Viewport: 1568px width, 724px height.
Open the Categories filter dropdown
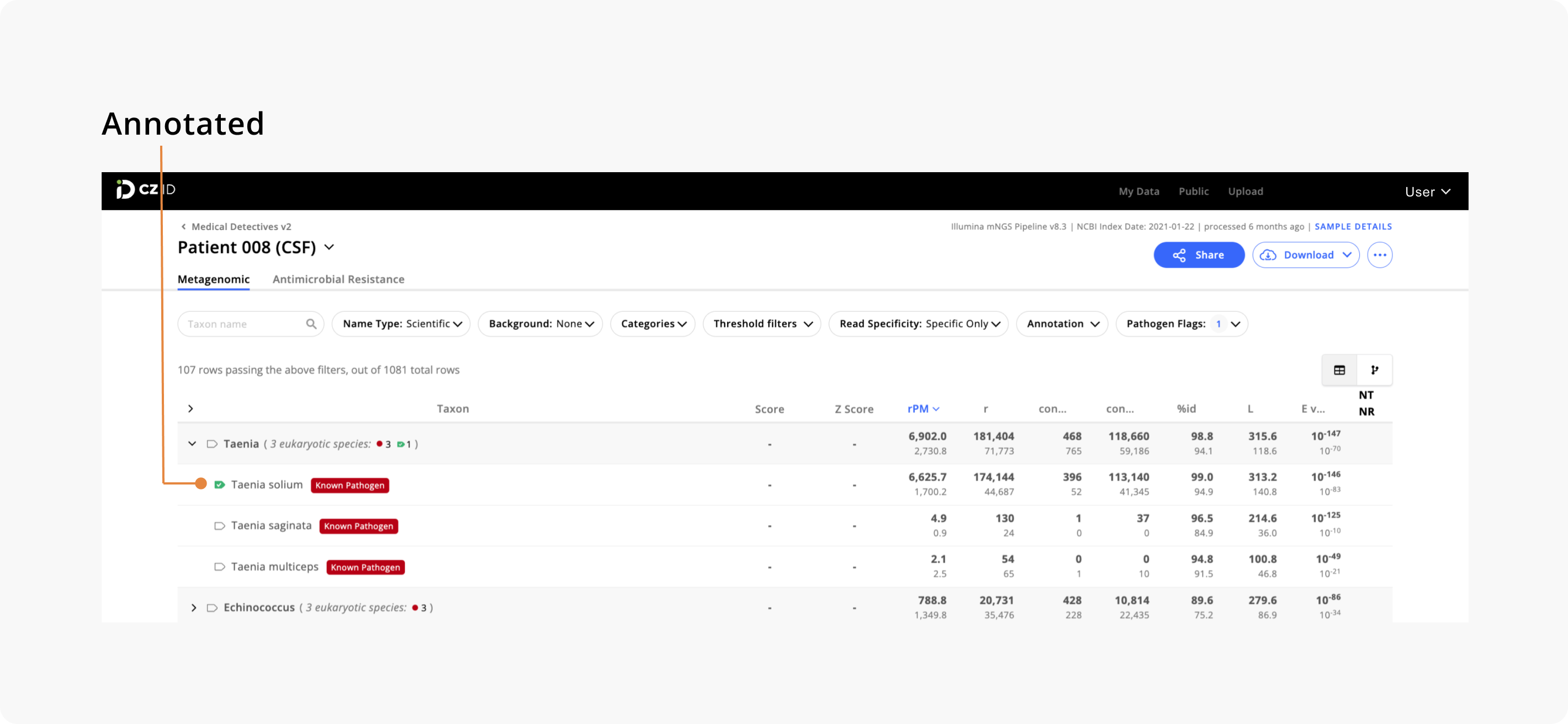[x=653, y=324]
